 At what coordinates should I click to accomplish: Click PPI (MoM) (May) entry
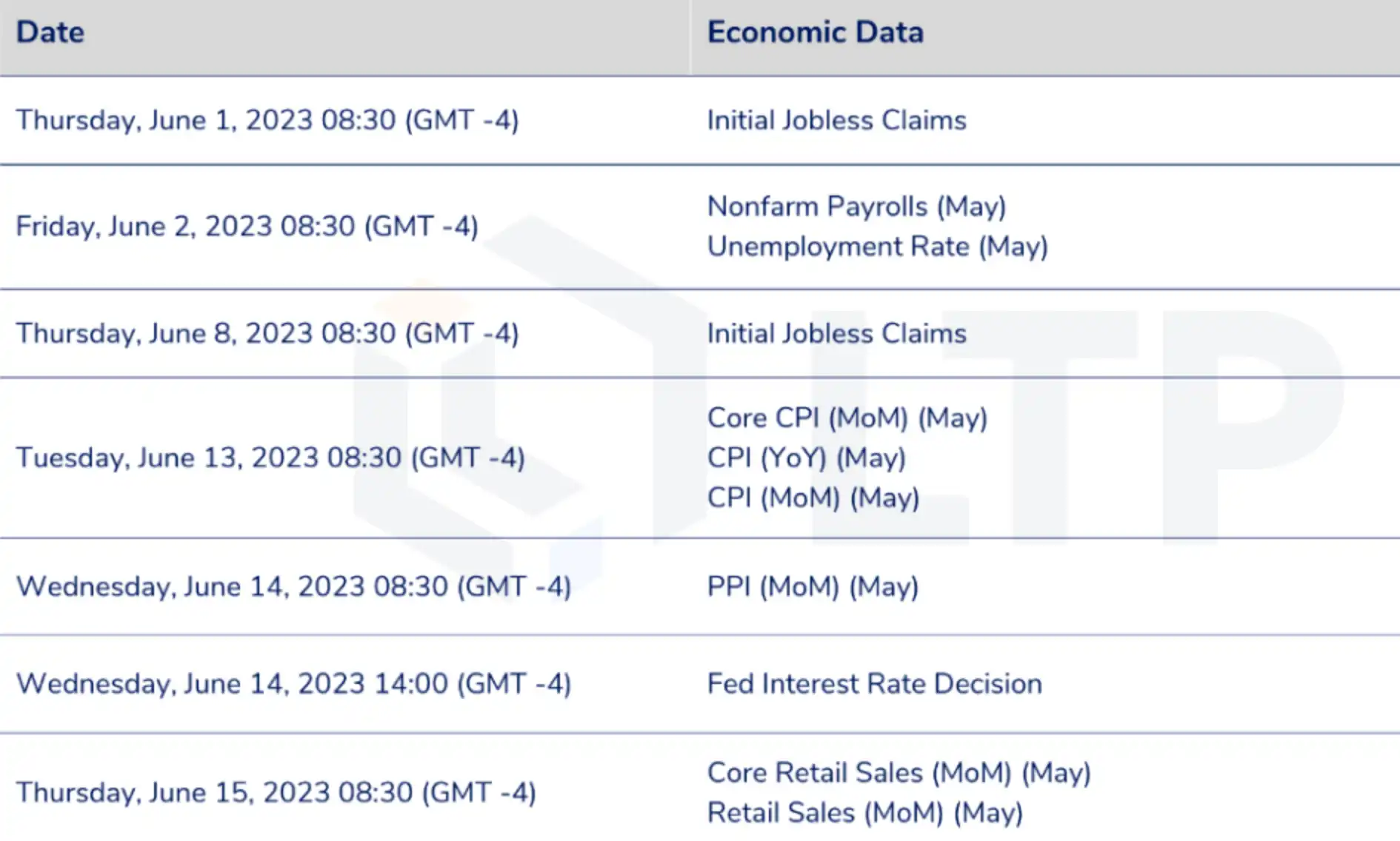[813, 587]
